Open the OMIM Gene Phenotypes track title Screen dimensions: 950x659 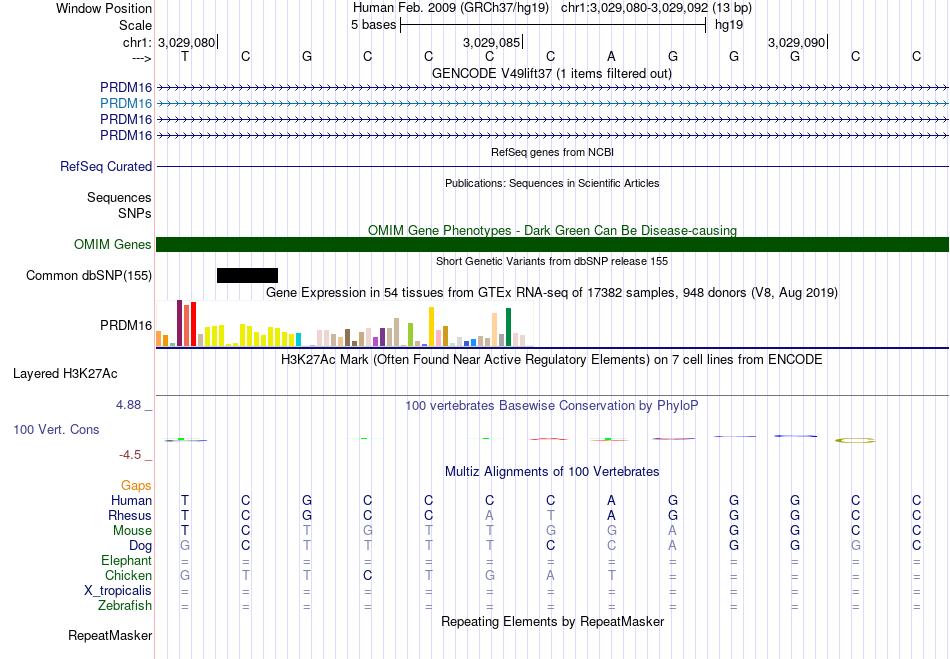coord(552,230)
